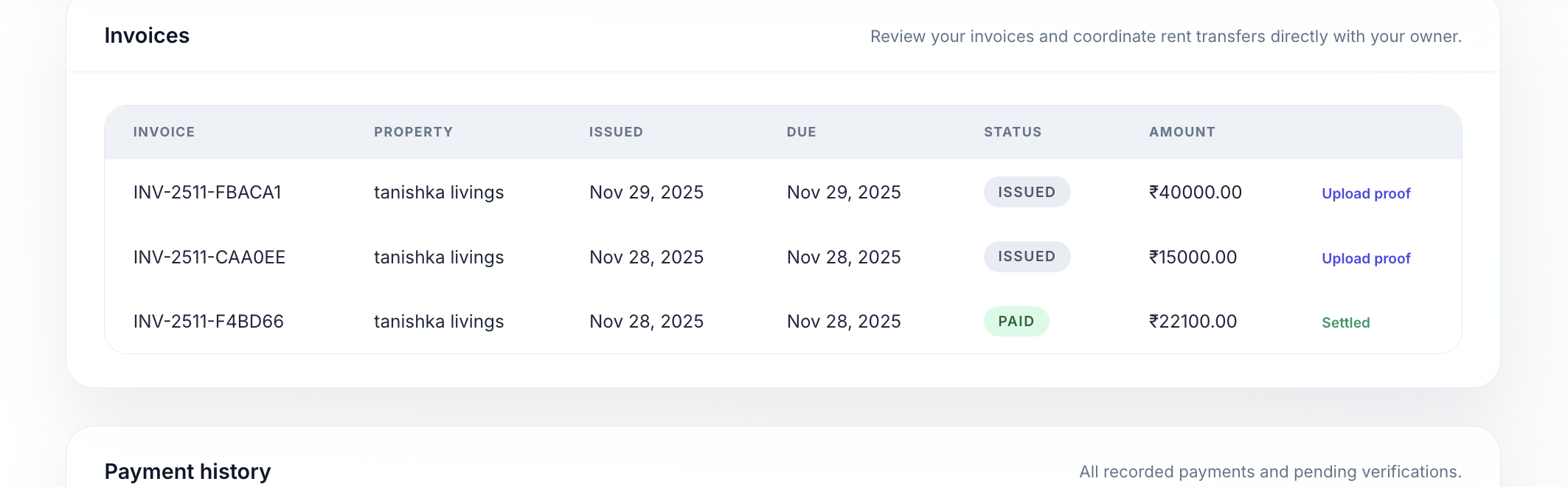Click the ₹40000.00 amount
1568x487 pixels.
[1195, 193]
